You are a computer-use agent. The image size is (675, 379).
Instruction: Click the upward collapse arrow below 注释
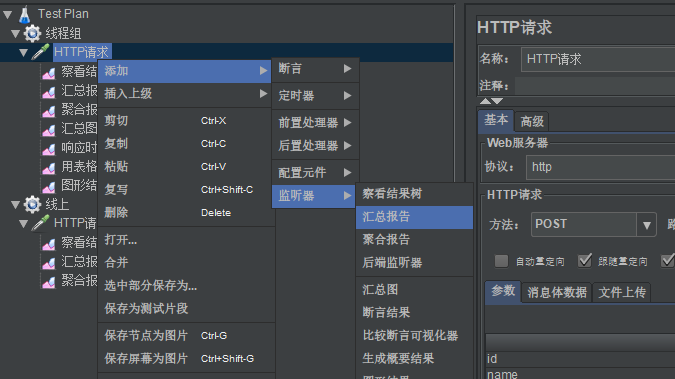pos(485,101)
